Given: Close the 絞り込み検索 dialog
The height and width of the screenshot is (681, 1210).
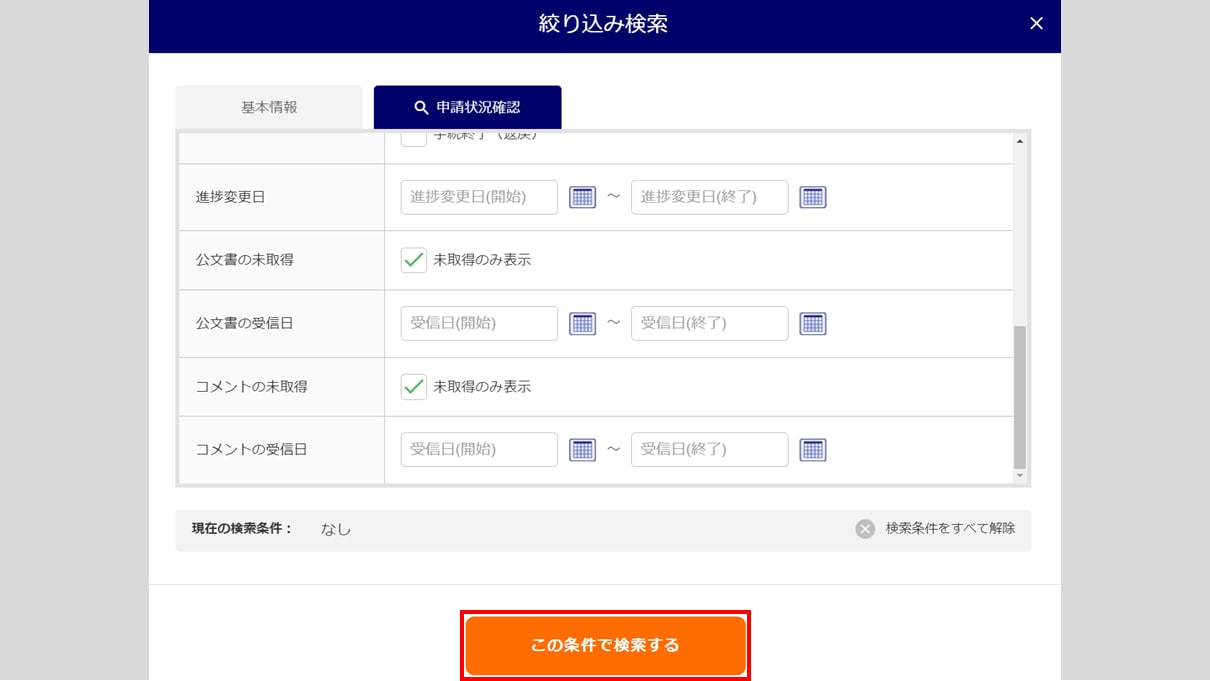Looking at the screenshot, I should click(1036, 24).
